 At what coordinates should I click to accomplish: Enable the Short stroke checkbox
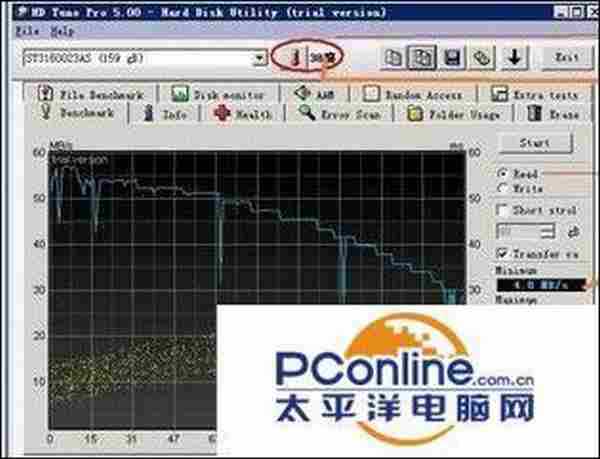click(504, 211)
